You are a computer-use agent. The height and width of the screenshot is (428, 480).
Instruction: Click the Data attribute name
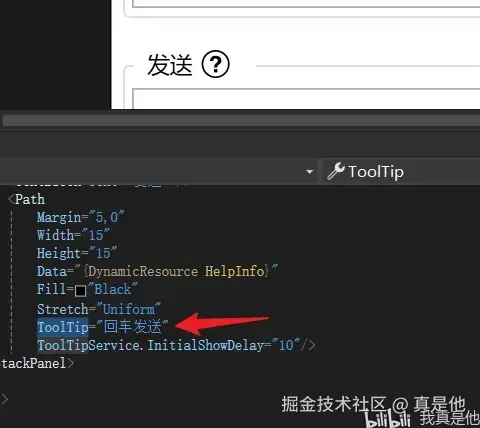point(52,271)
